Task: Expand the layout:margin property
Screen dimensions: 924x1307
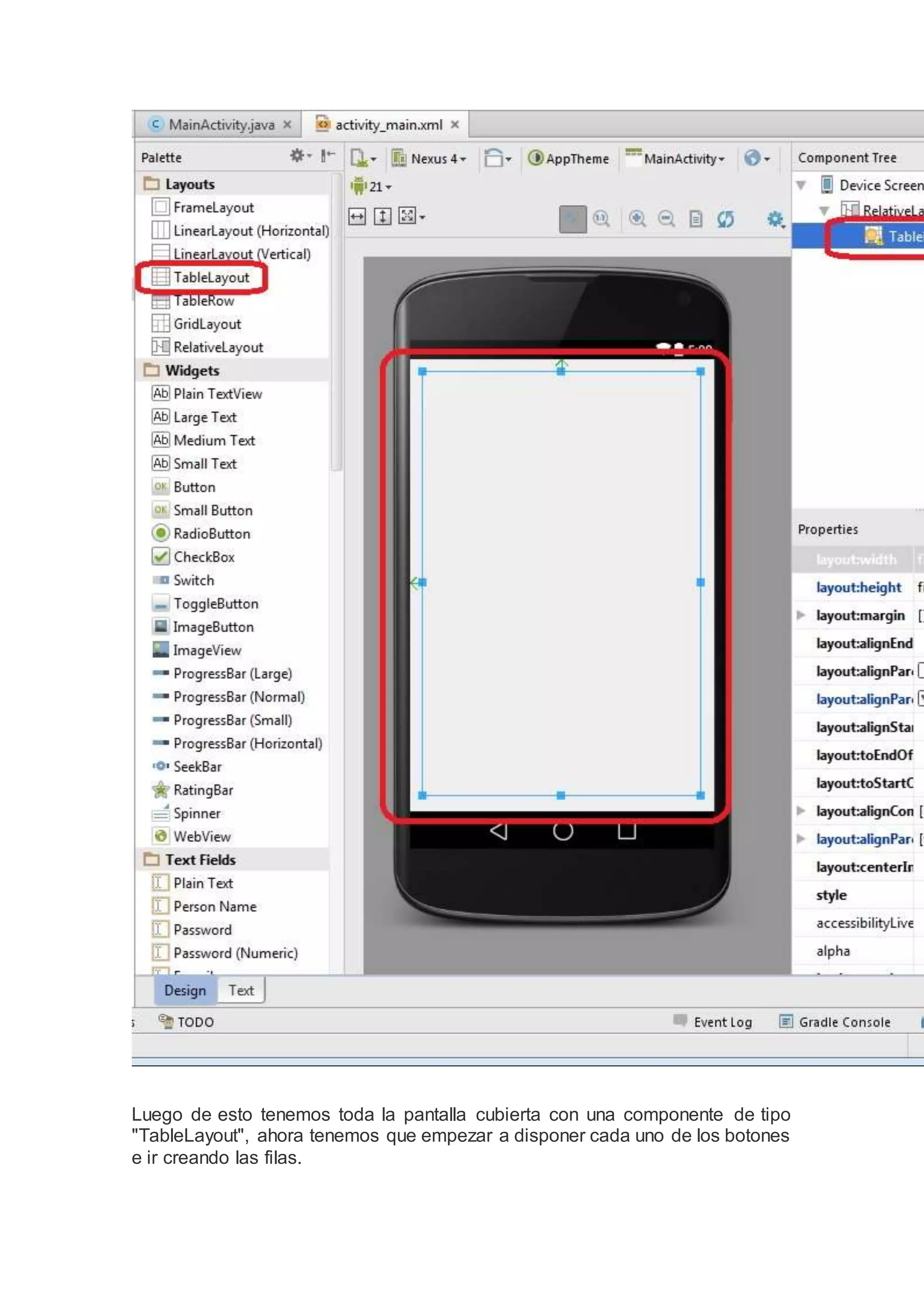Action: click(800, 615)
